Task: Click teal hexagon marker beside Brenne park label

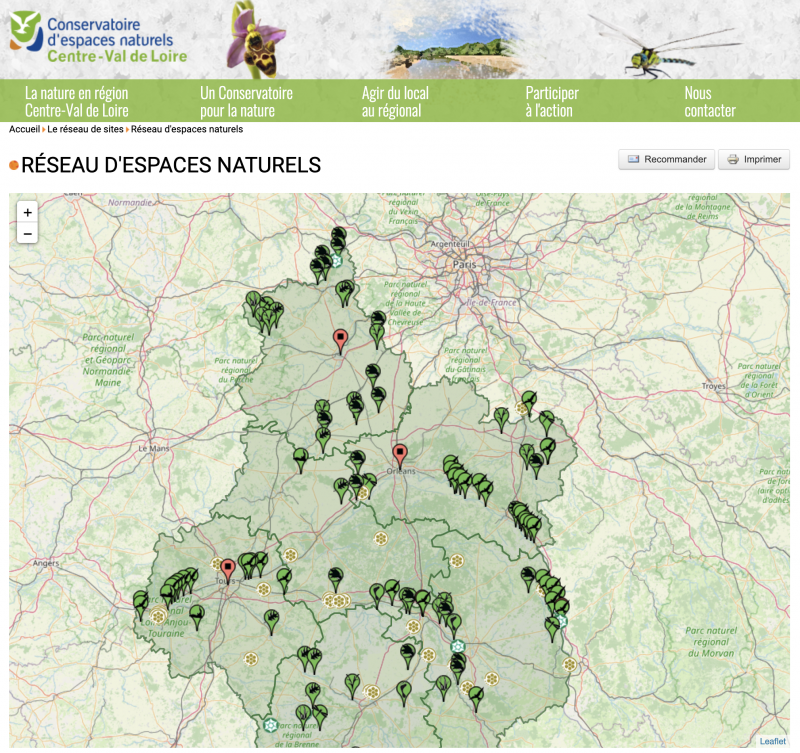Action: (268, 724)
